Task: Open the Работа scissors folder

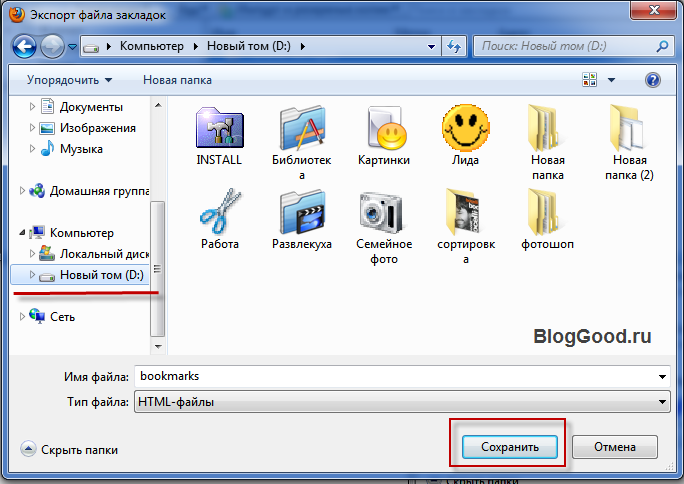Action: point(219,219)
